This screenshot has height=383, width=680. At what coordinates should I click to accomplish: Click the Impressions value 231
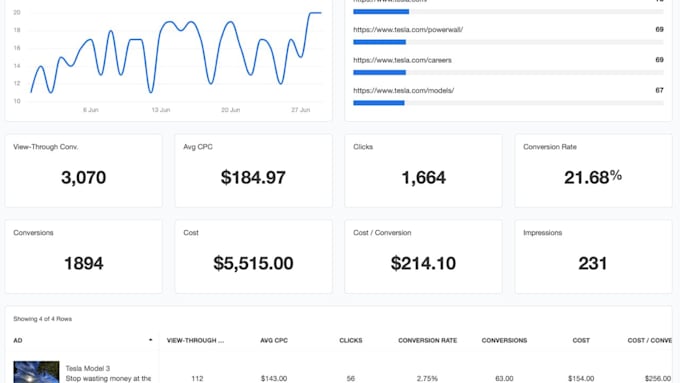tap(592, 263)
